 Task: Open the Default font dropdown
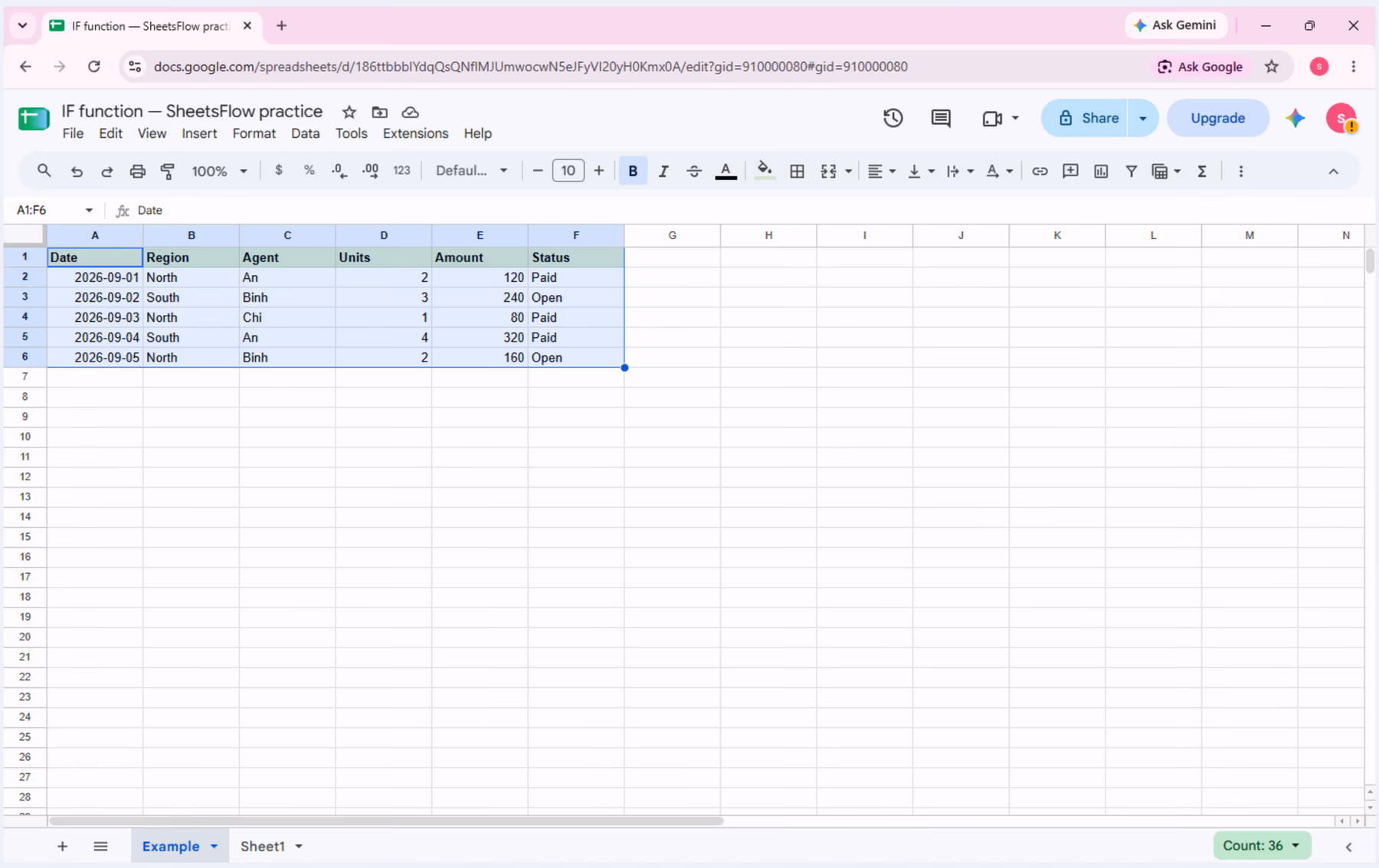pyautogui.click(x=471, y=171)
